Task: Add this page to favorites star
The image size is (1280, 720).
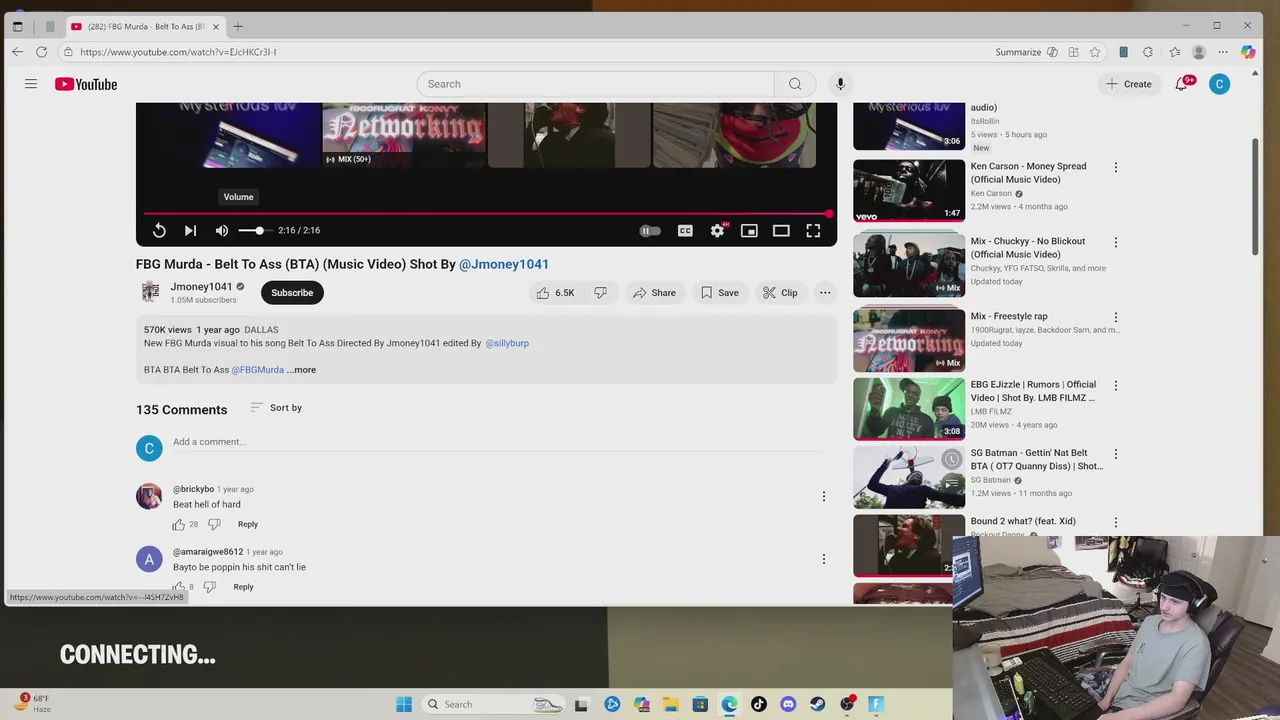Action: 1095,52
